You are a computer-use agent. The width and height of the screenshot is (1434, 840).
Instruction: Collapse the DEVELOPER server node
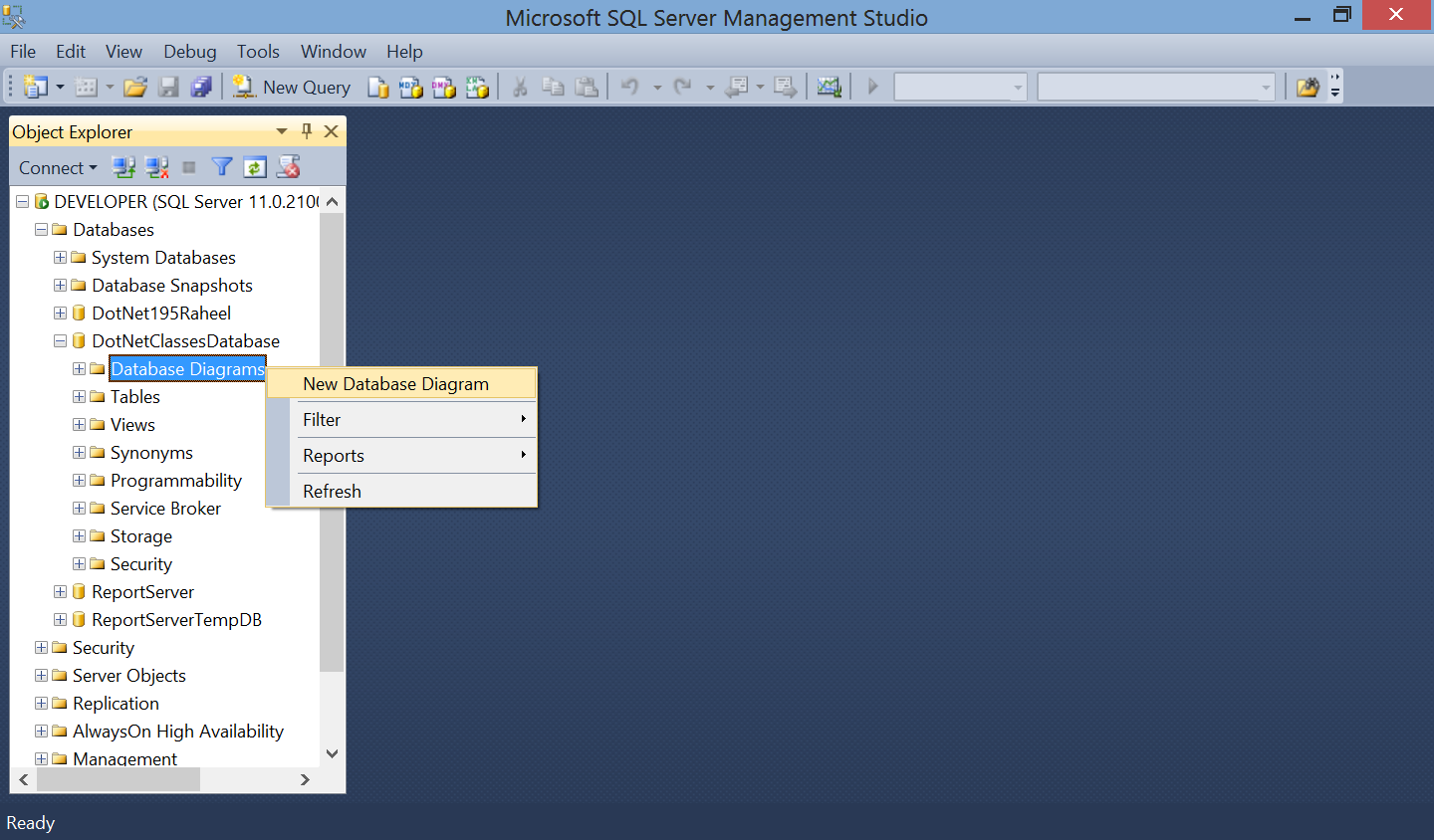coord(22,202)
